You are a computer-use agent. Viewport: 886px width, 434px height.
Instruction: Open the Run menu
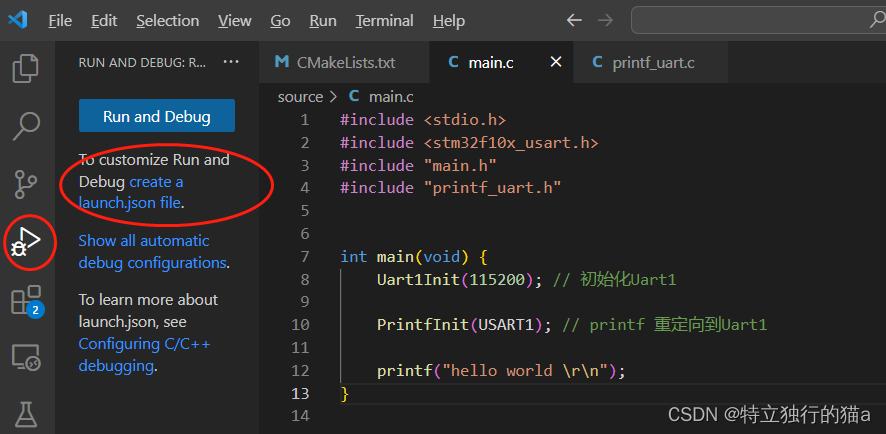tap(323, 21)
